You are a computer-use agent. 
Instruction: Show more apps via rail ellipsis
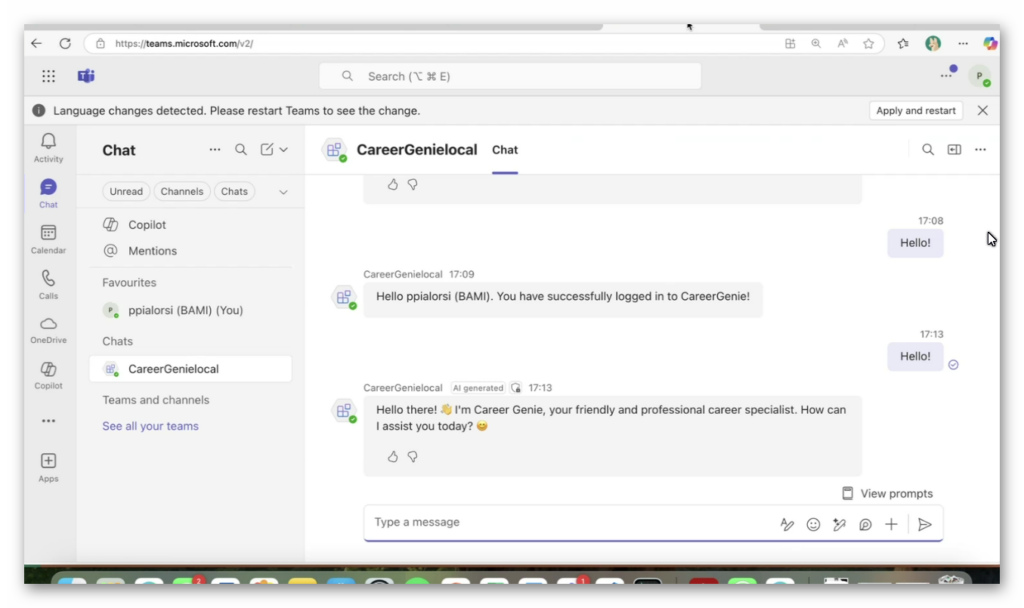click(x=48, y=421)
